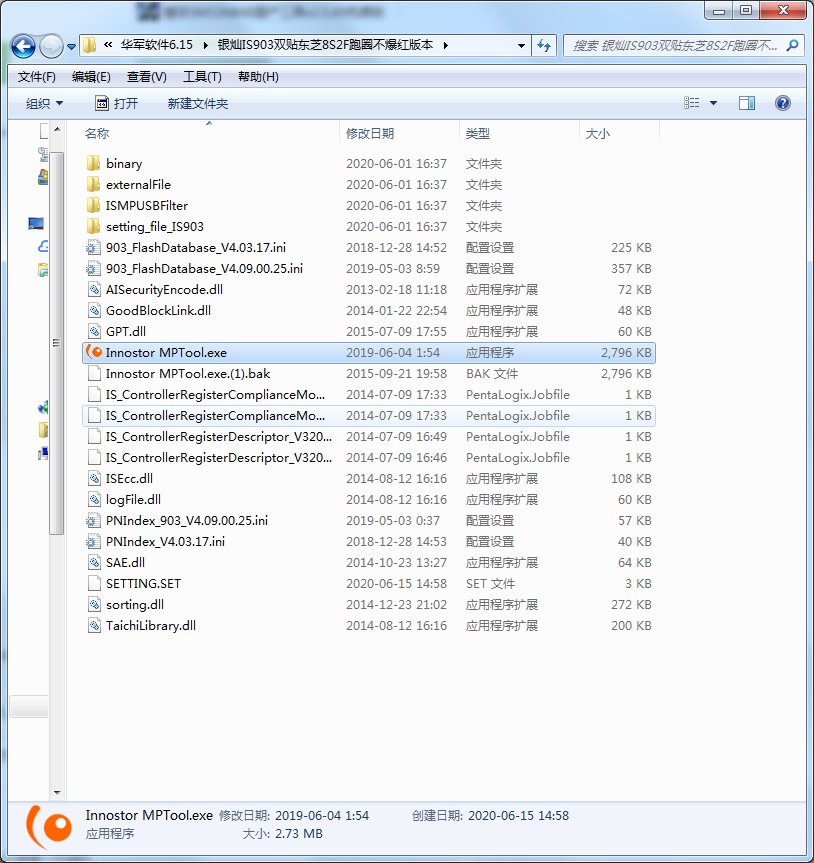The width and height of the screenshot is (814, 863).
Task: Open the 帮助(H) menu
Action: pyautogui.click(x=258, y=77)
